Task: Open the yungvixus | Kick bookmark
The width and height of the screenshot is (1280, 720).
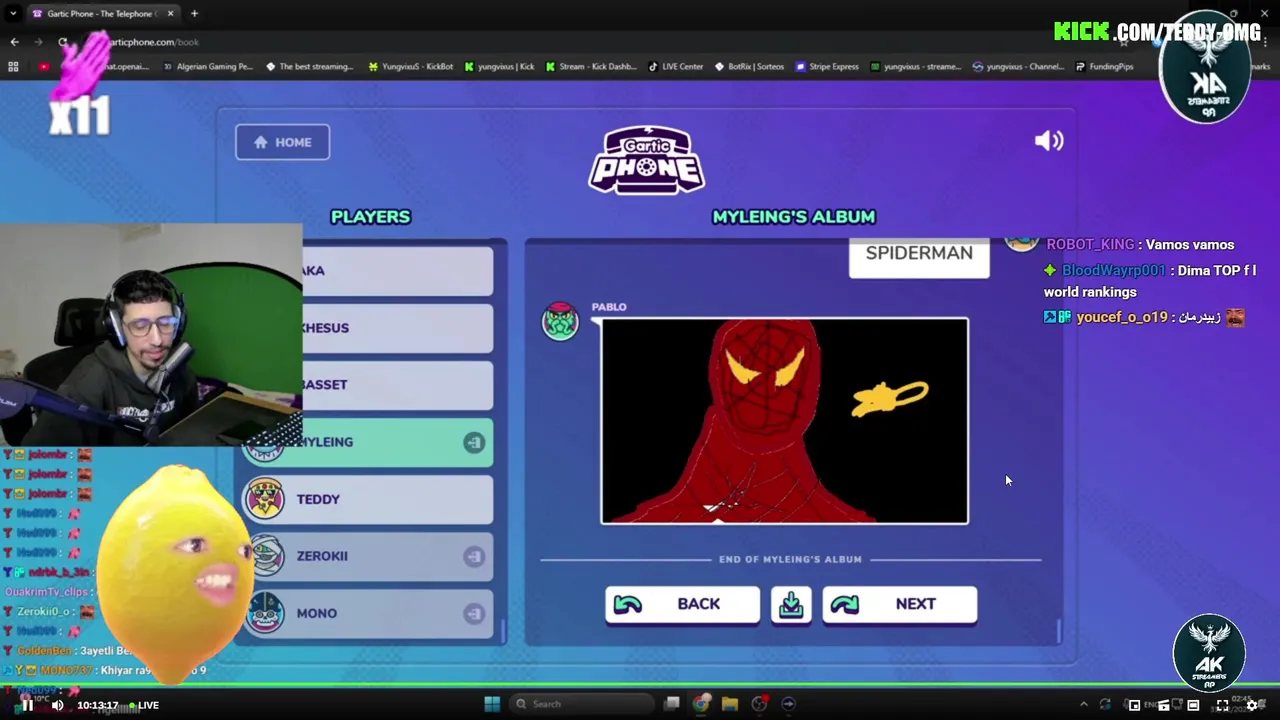Action: [x=498, y=67]
